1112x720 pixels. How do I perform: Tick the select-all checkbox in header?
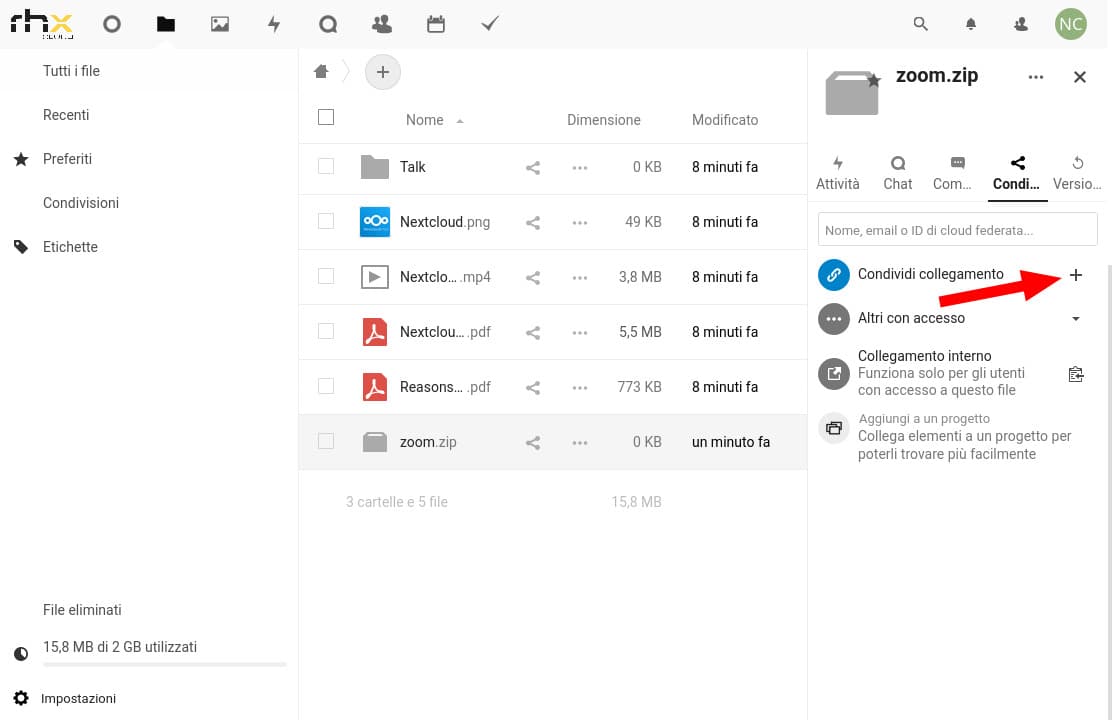(326, 117)
